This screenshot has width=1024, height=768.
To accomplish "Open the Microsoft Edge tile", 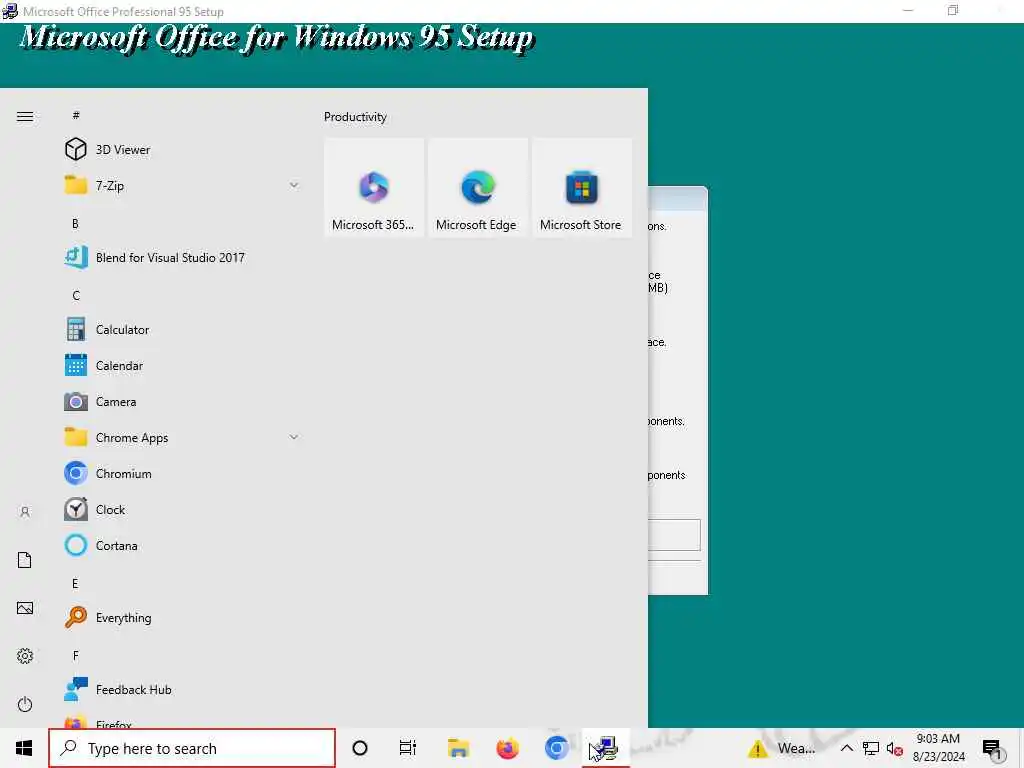I will pos(477,187).
